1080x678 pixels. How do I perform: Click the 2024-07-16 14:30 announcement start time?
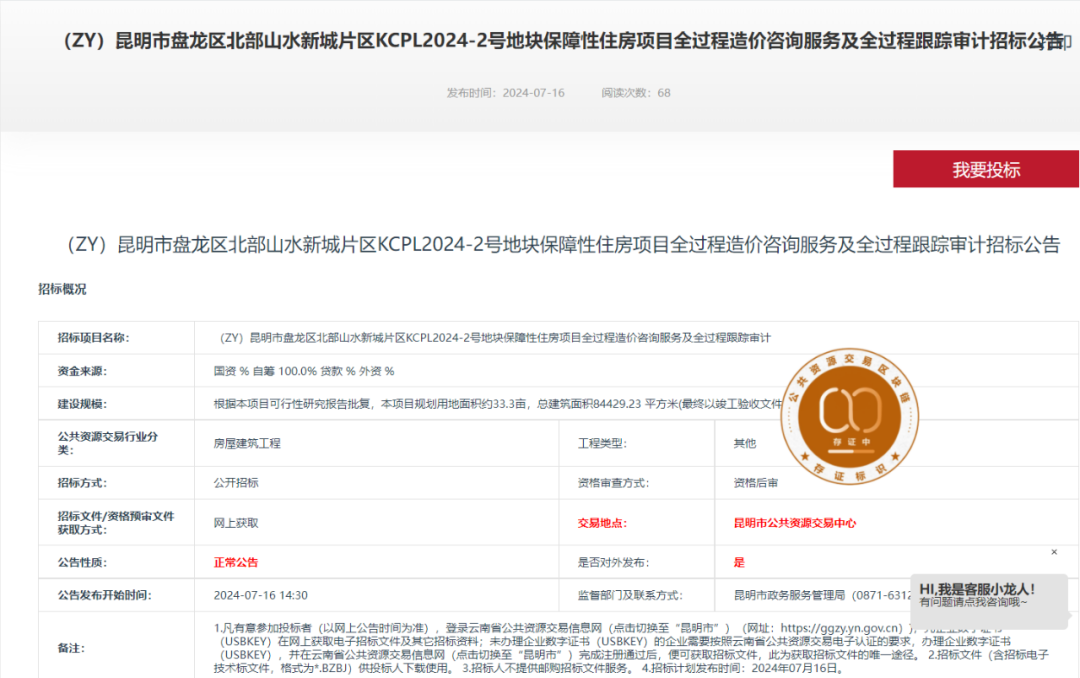260,595
